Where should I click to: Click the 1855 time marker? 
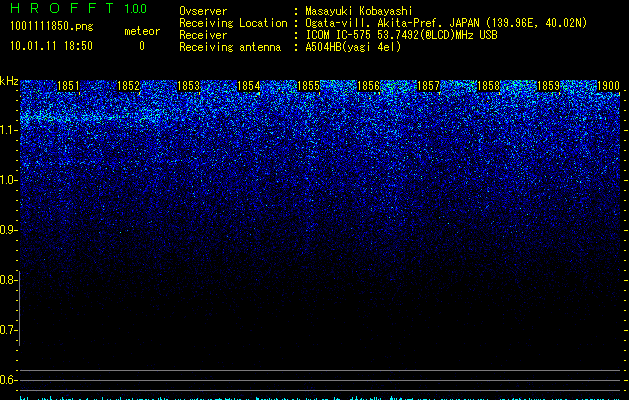point(308,86)
